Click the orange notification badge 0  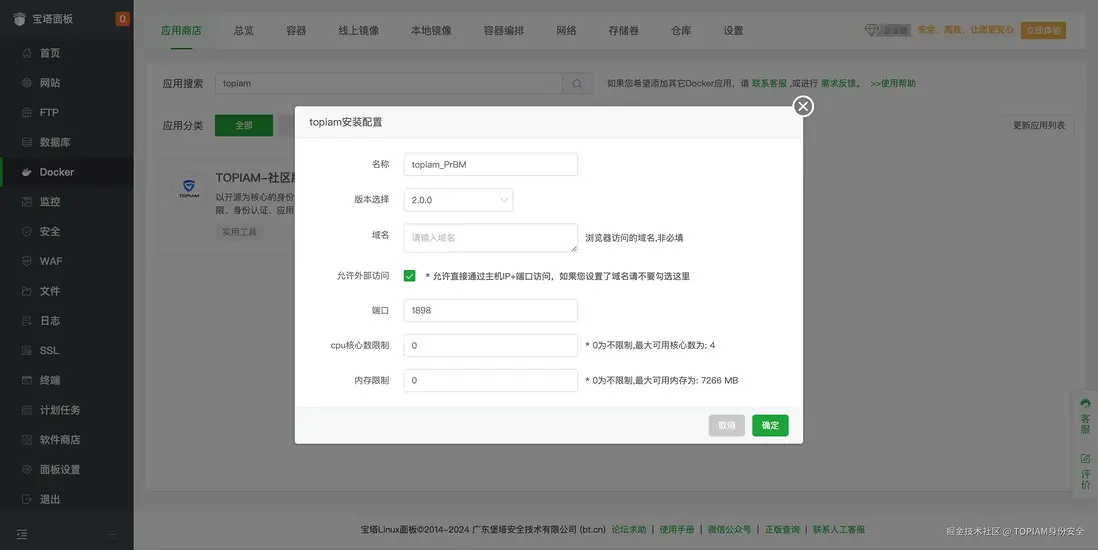123,19
